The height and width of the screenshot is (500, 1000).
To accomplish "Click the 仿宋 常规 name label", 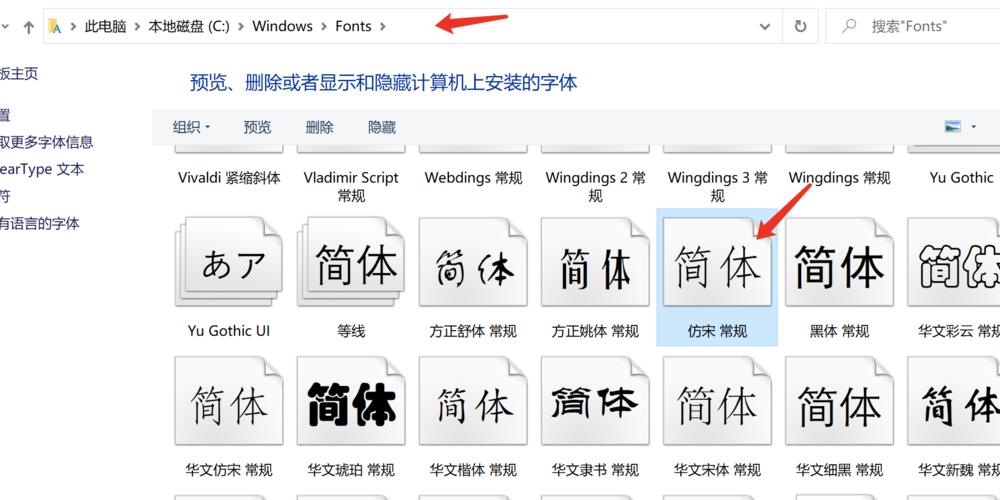I will 717,332.
